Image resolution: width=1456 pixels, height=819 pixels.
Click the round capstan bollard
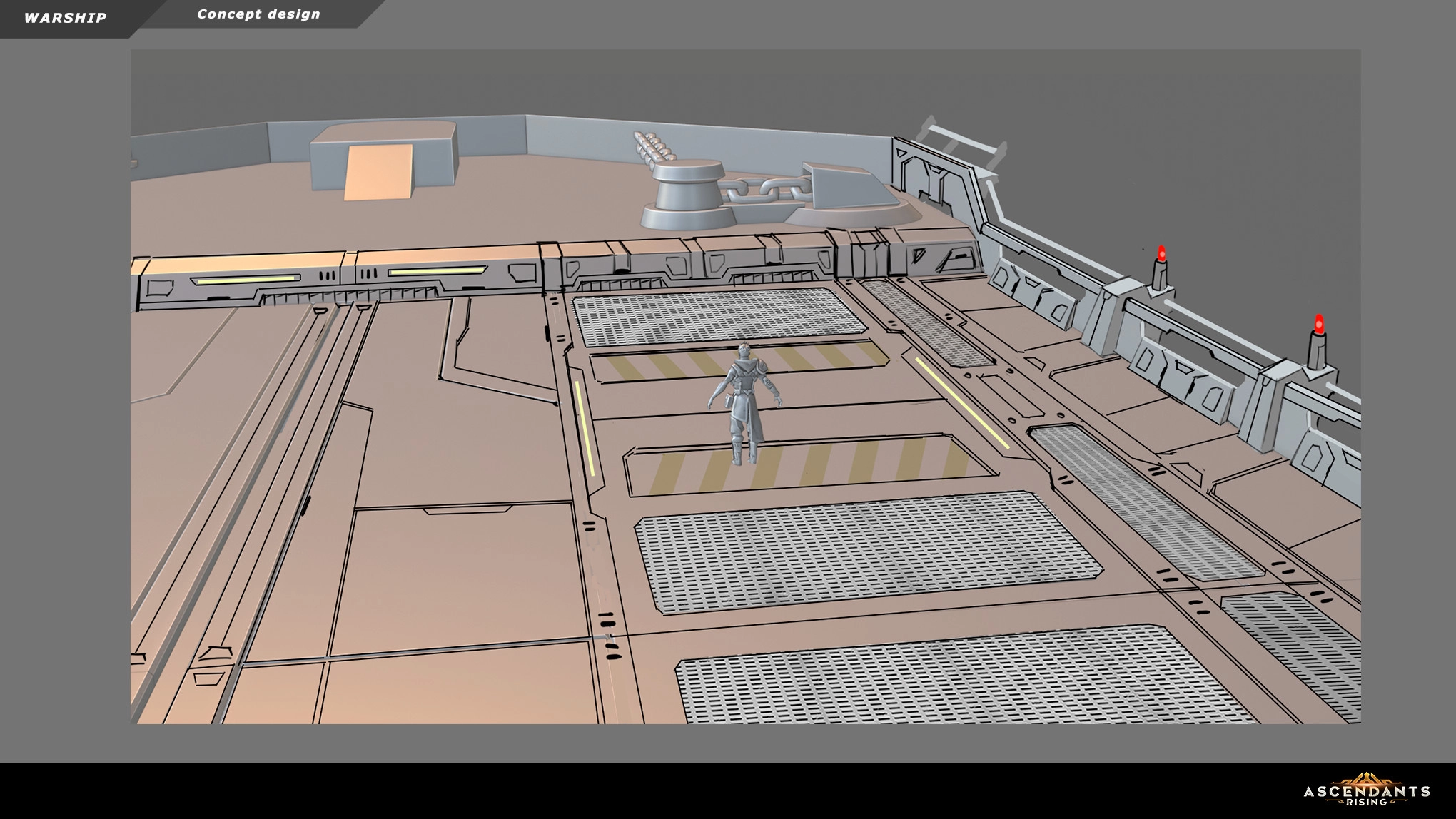click(689, 188)
